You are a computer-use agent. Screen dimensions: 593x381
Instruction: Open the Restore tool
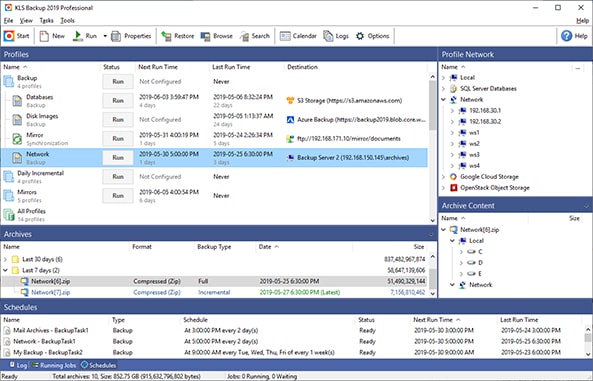point(166,36)
